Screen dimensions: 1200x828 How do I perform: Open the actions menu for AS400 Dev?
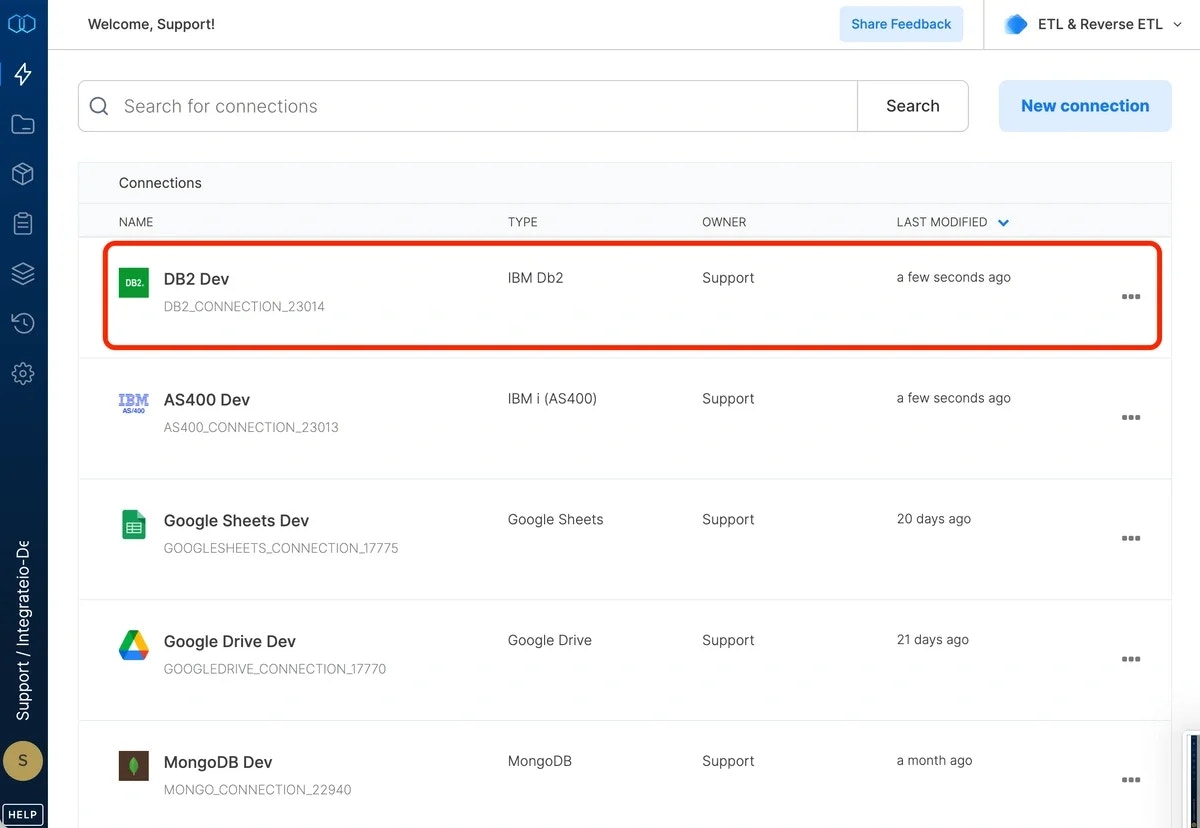[x=1131, y=417]
